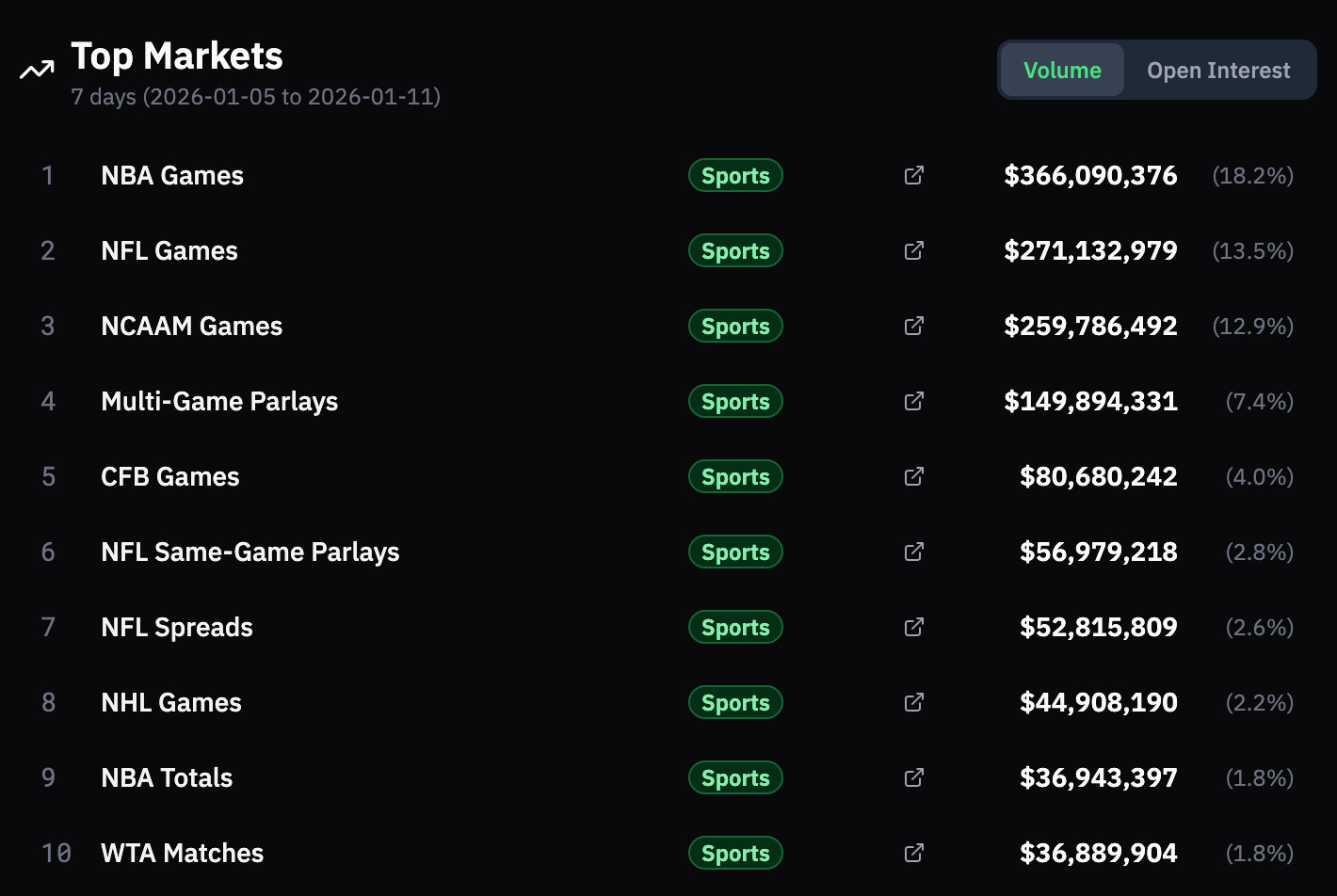The height and width of the screenshot is (896, 1337).
Task: Open external link for Multi-Game Parlays
Action: pos(913,401)
